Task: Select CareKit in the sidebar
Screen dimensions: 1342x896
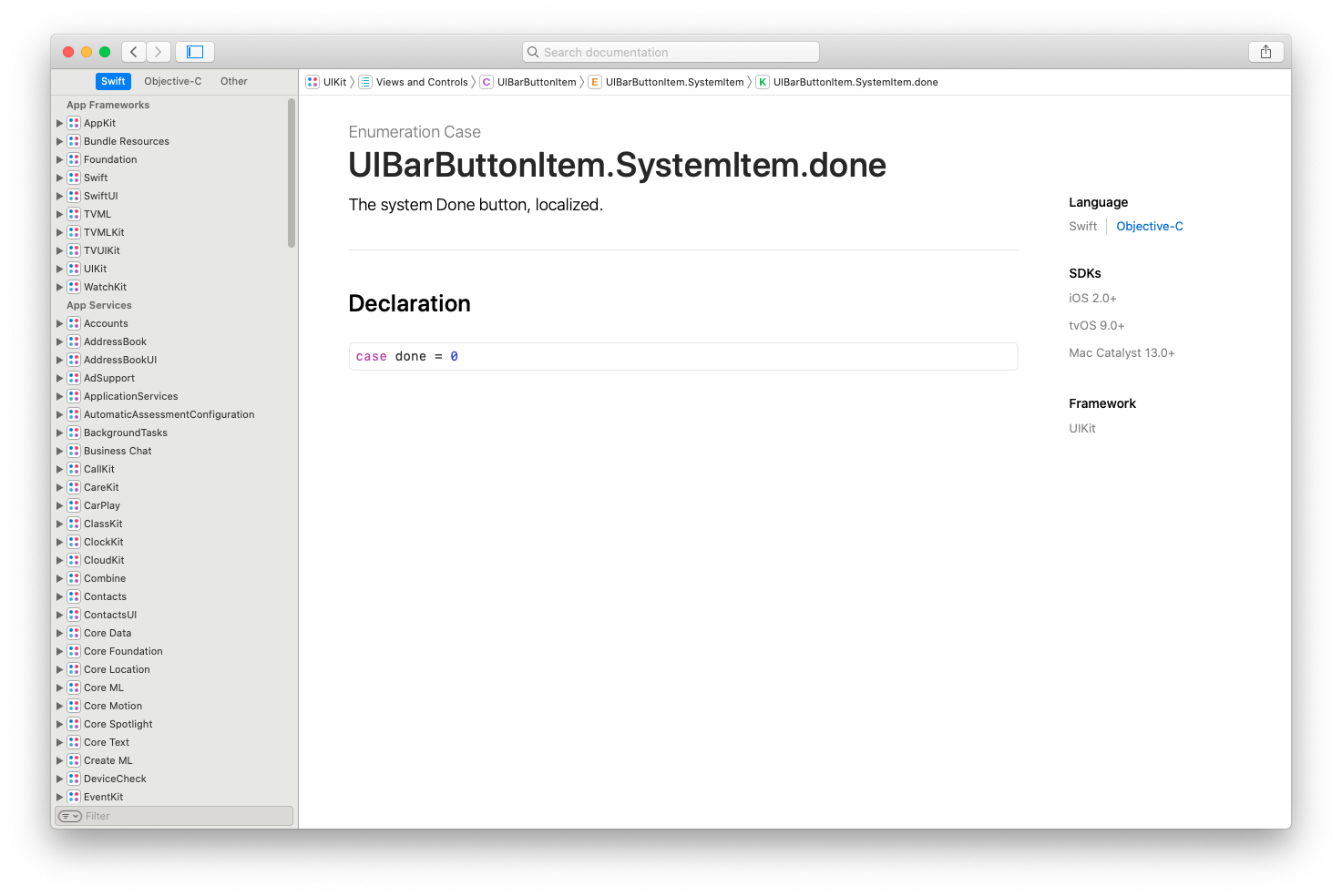Action: (101, 487)
